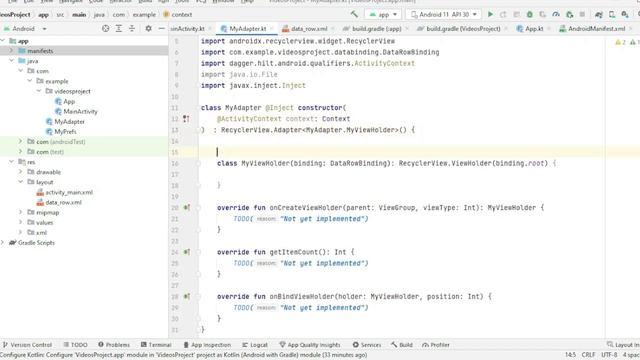The width and height of the screenshot is (640, 360).
Task: Open the Logcat tool window
Action: point(255,345)
